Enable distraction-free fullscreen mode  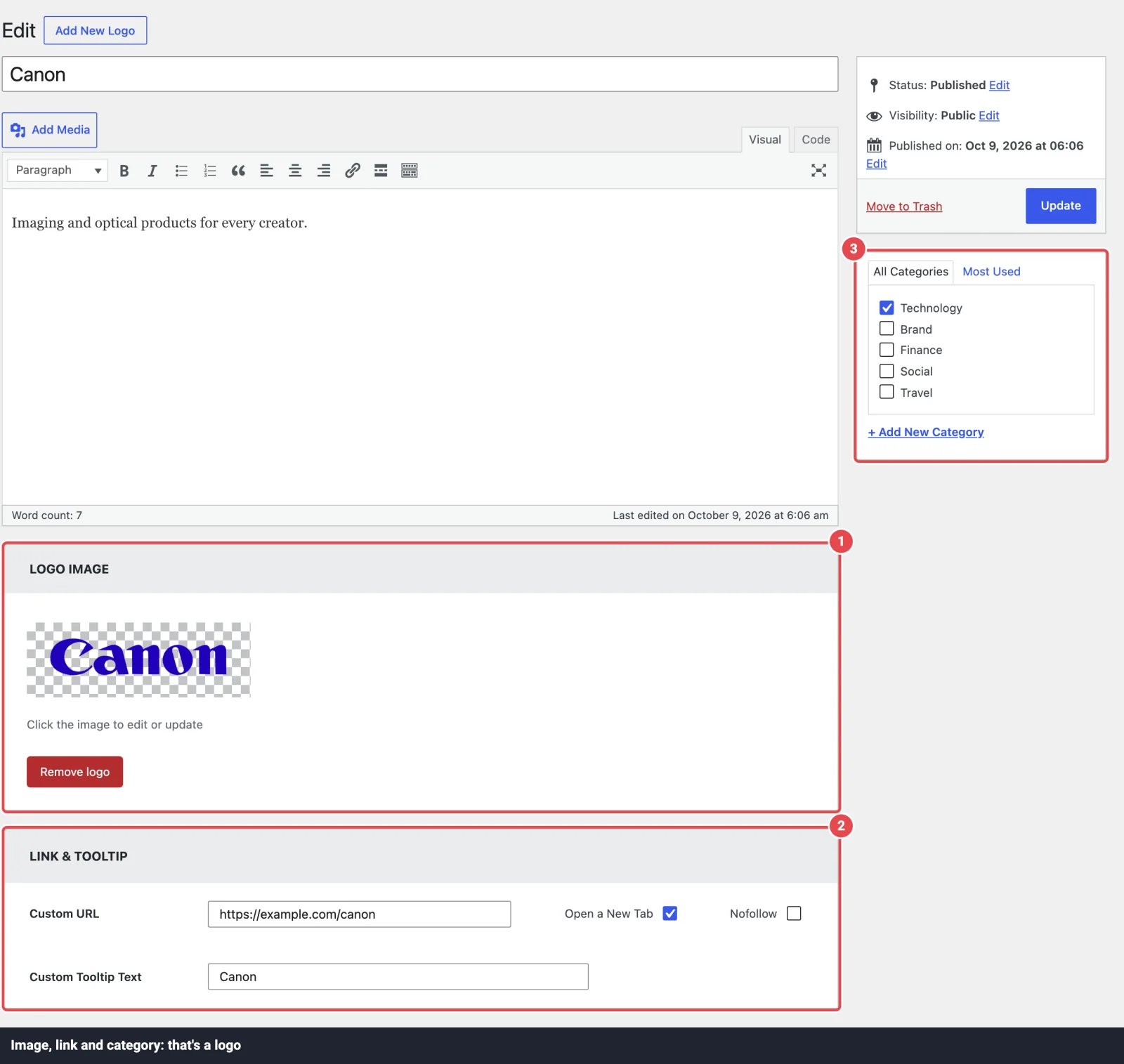pos(818,171)
